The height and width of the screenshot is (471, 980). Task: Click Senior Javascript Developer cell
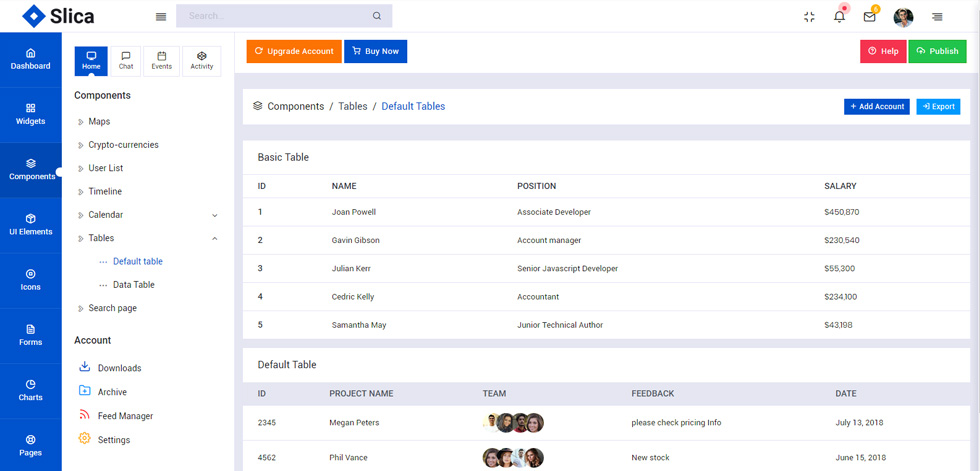pos(568,269)
